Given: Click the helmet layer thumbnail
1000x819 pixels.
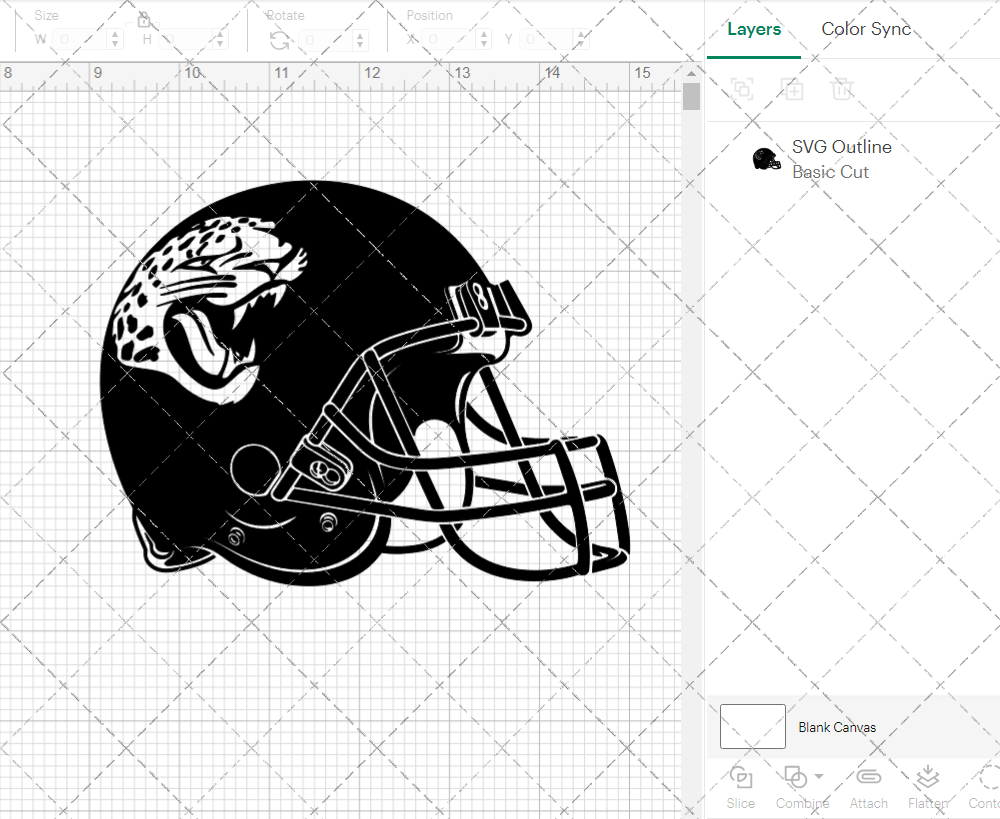Looking at the screenshot, I should coord(765,158).
